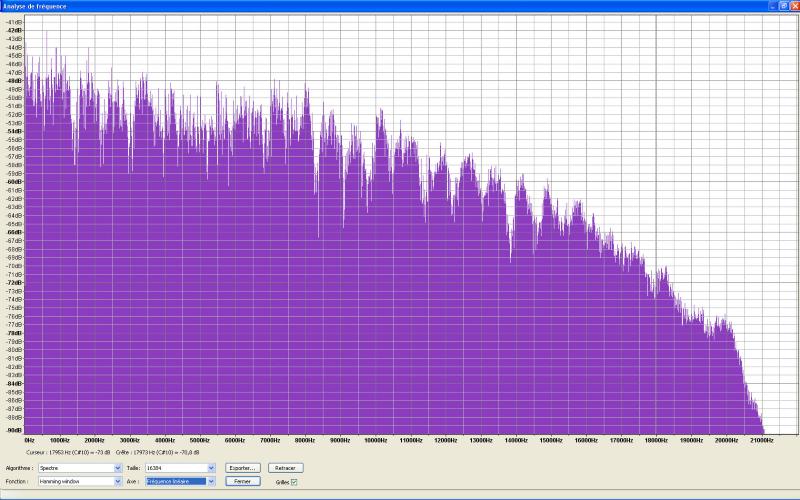800x500 pixels.
Task: Open the Axe dropdown showing Fréquence linéaire
Action: (180, 481)
